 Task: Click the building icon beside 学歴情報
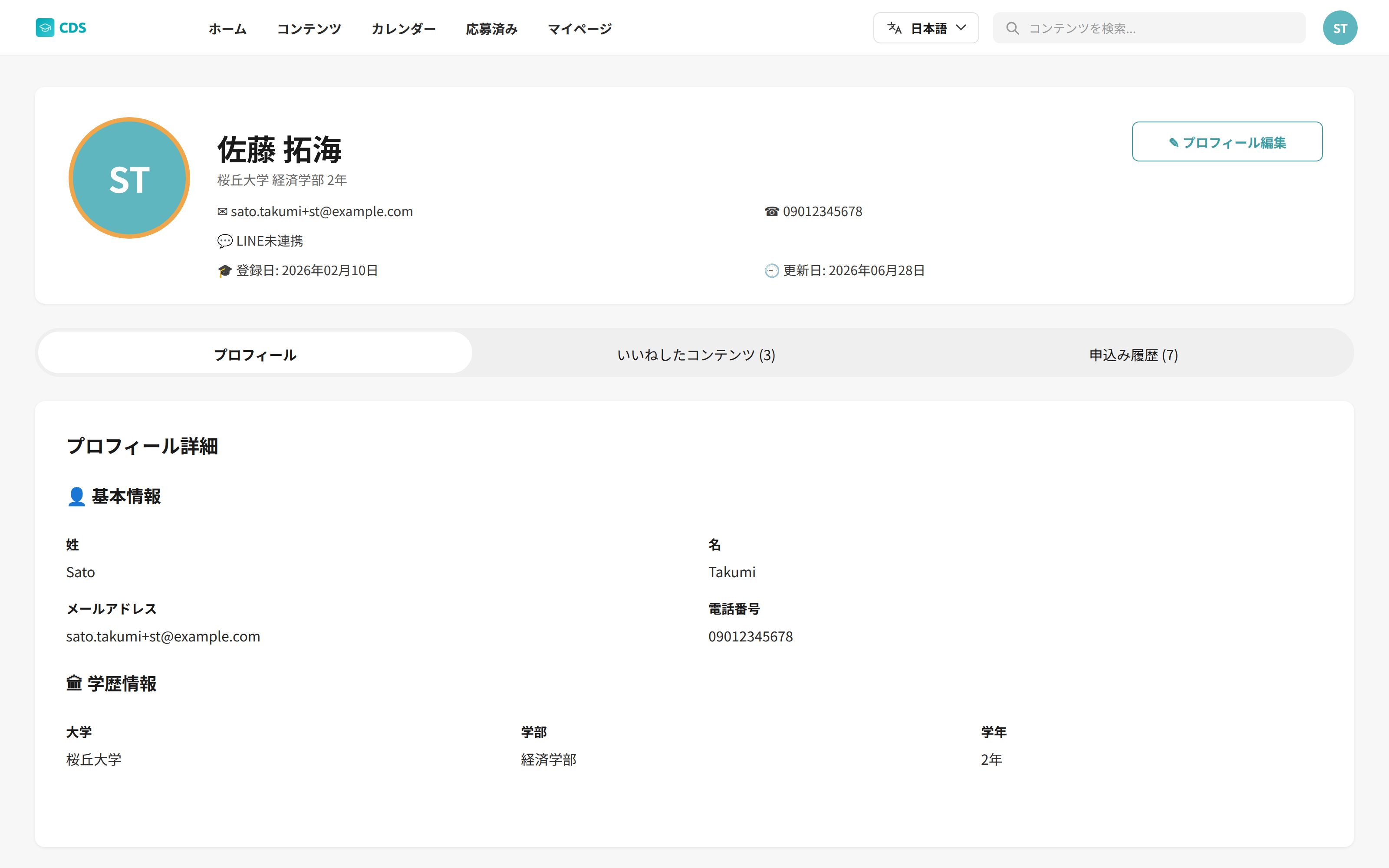coord(74,683)
